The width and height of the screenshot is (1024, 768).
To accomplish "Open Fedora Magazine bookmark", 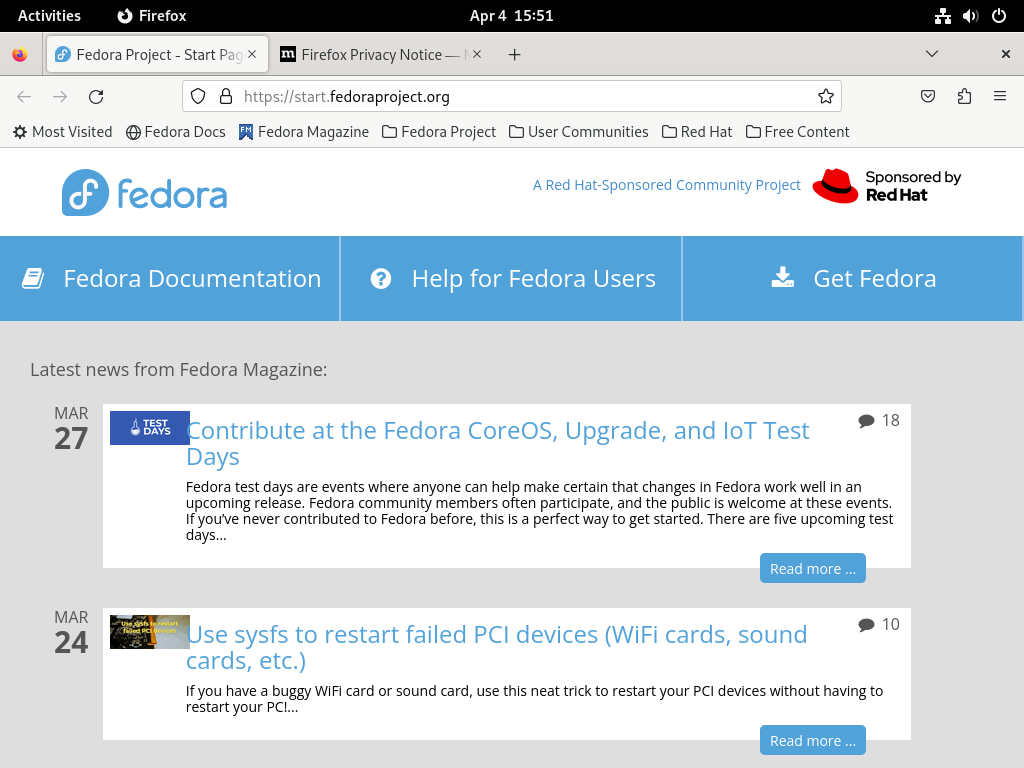I will 304,132.
